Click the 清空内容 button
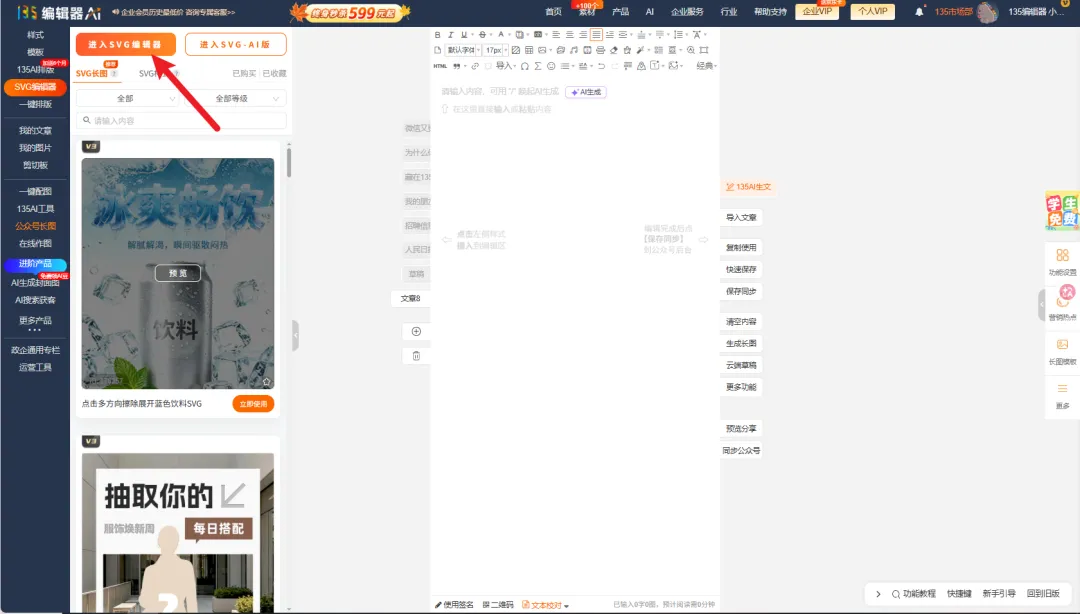 (x=741, y=322)
